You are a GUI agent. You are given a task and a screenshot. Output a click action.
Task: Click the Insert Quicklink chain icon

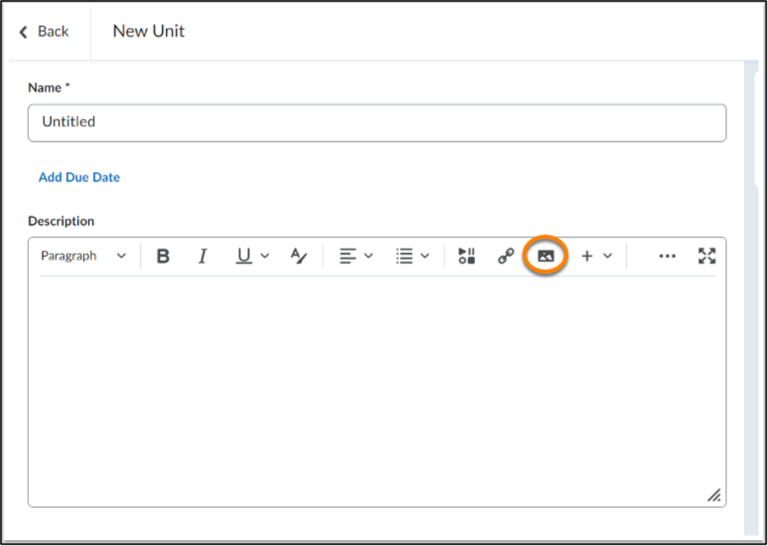506,256
